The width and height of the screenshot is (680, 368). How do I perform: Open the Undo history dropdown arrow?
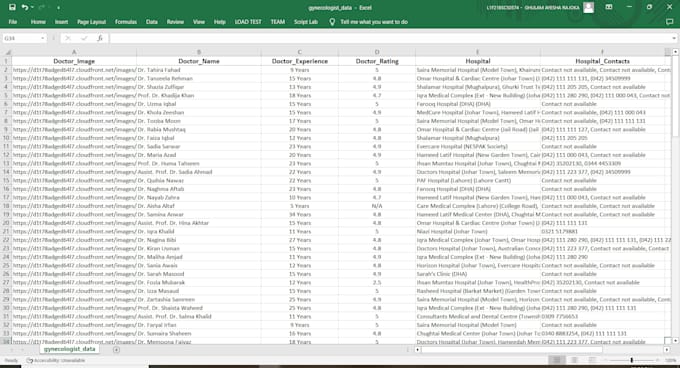click(32, 7)
